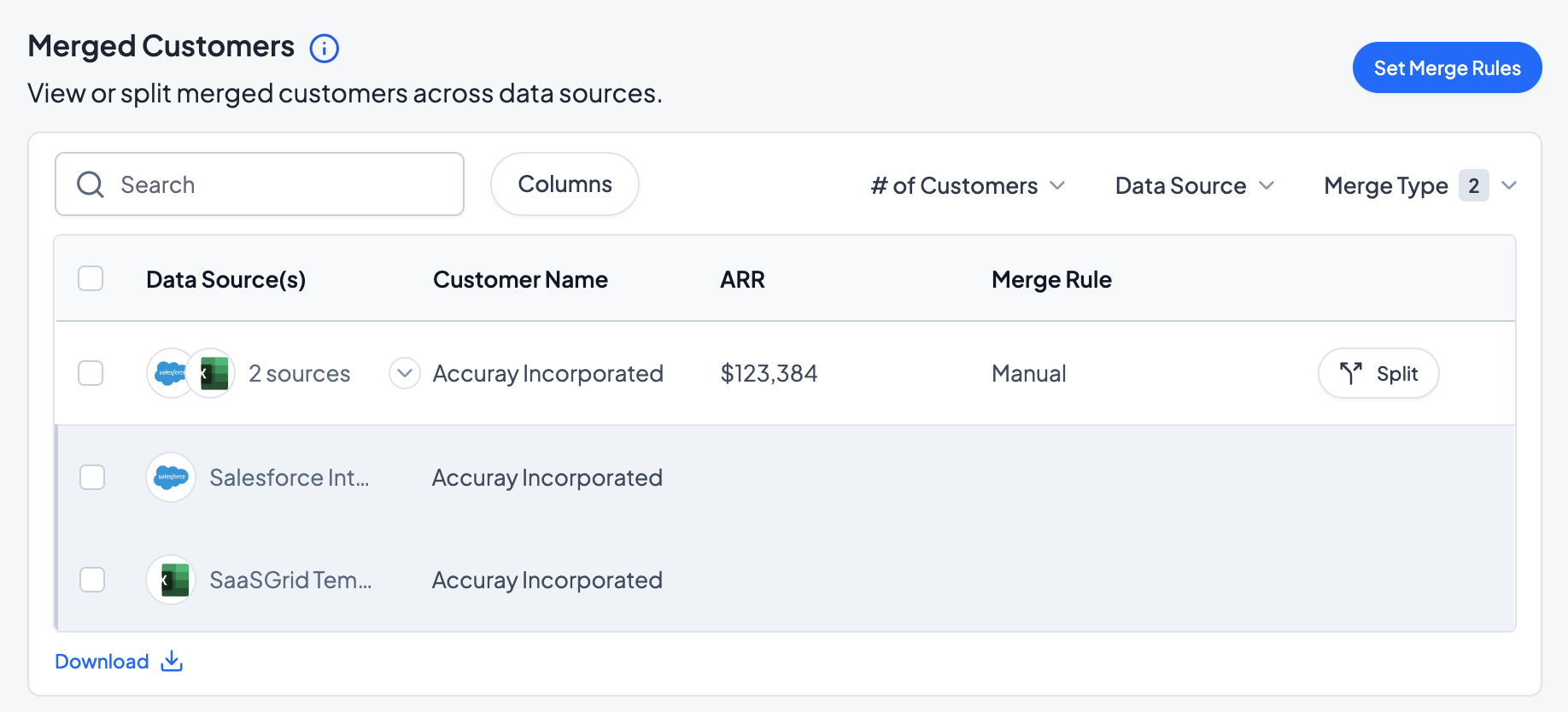Click the Salesforce icon in the 2 sources row
This screenshot has width=1568, height=712.
click(170, 373)
